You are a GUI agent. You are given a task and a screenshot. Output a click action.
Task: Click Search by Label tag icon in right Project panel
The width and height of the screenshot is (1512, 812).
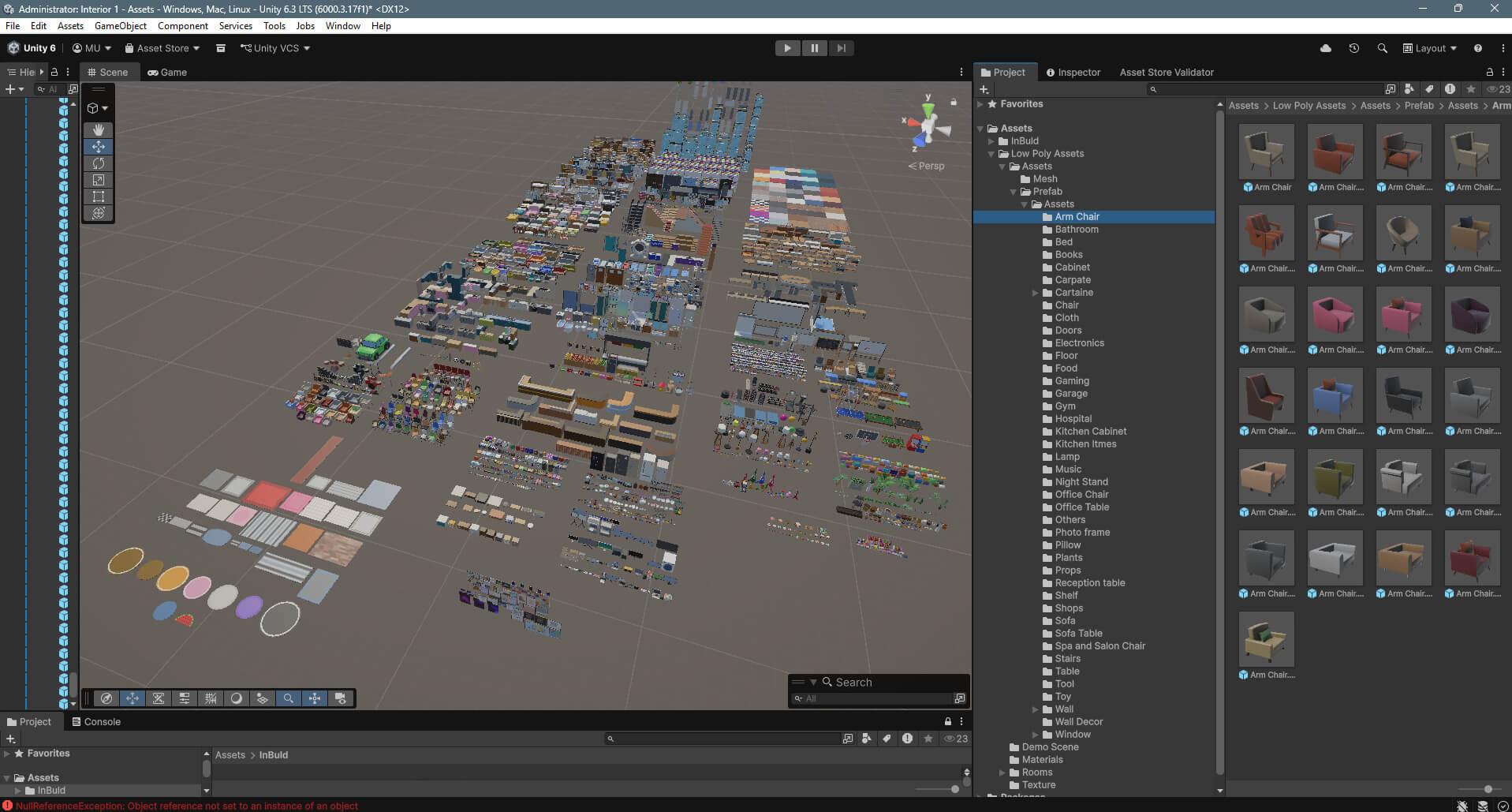point(1429,89)
